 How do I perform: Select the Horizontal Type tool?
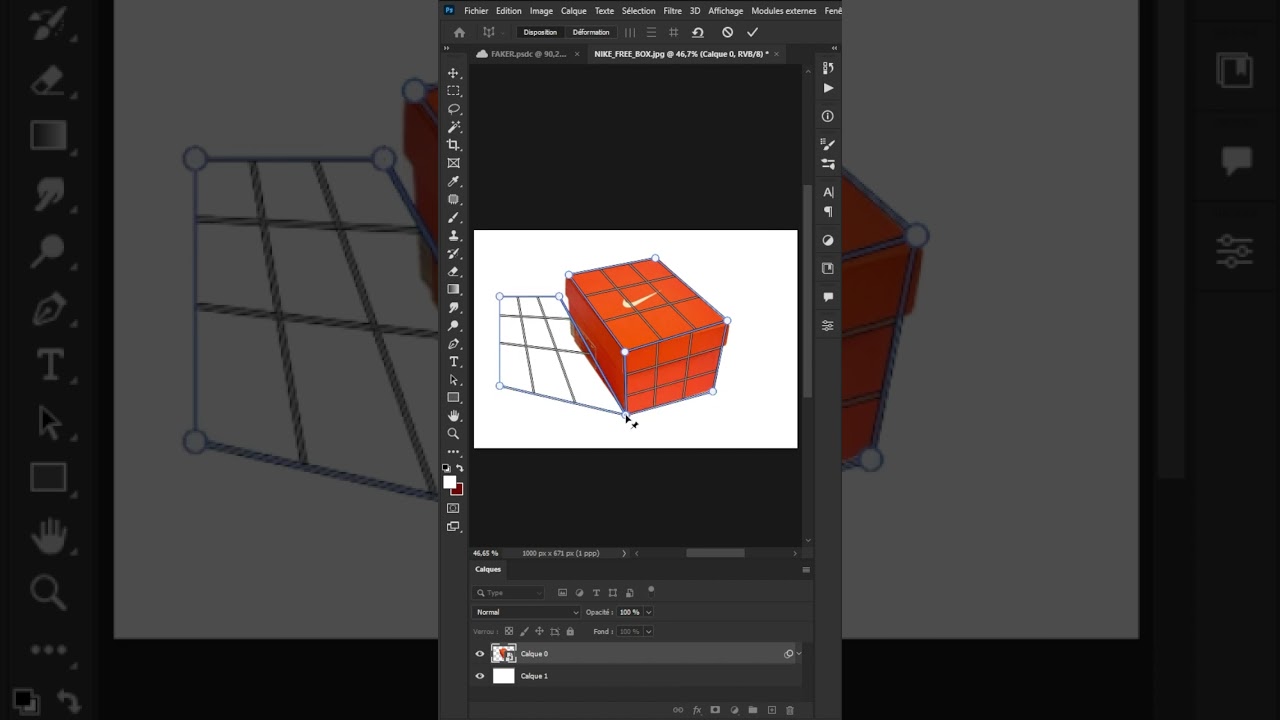point(453,362)
